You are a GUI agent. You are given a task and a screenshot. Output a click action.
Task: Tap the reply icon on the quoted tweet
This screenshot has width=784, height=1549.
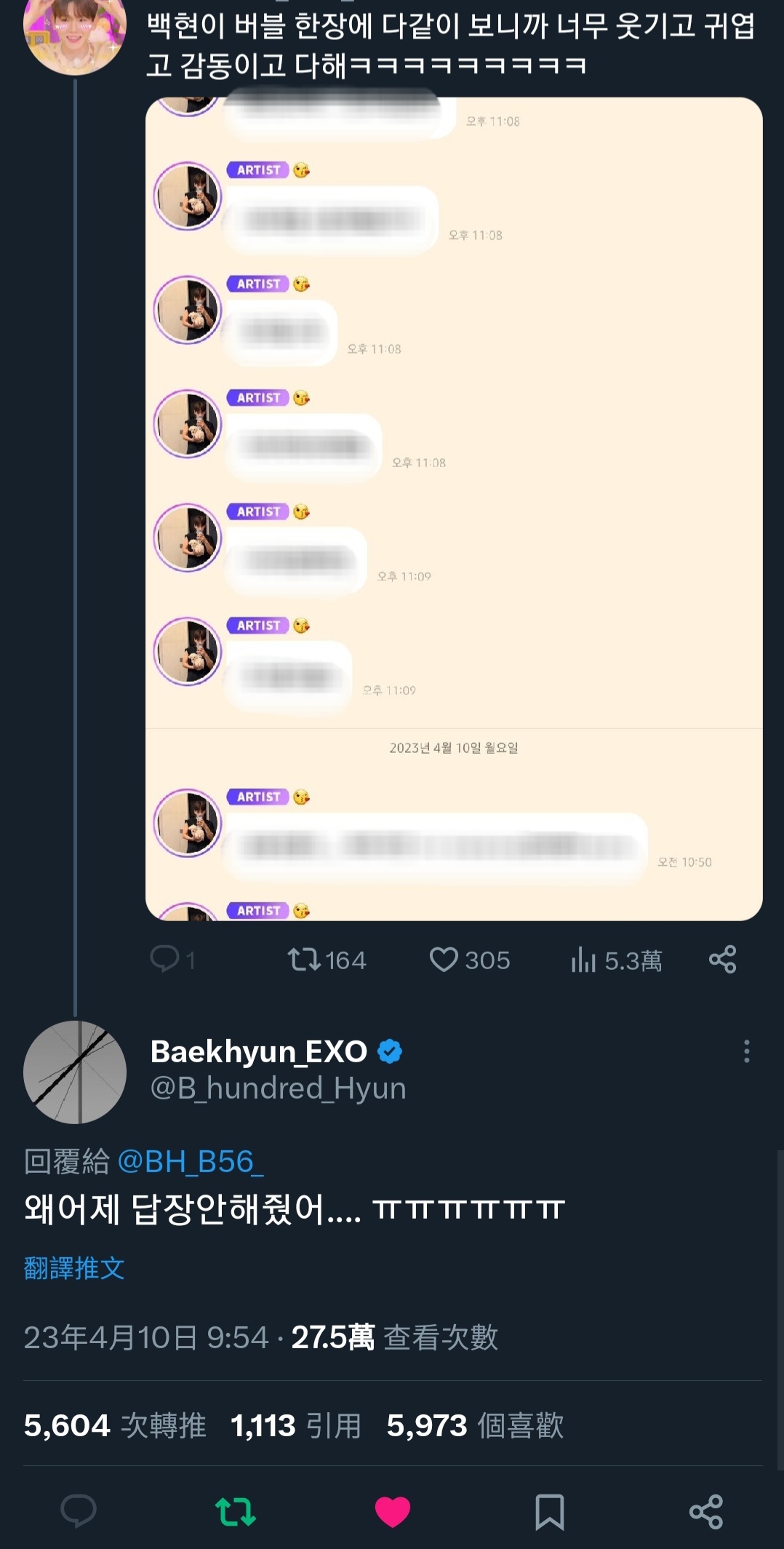coord(165,959)
